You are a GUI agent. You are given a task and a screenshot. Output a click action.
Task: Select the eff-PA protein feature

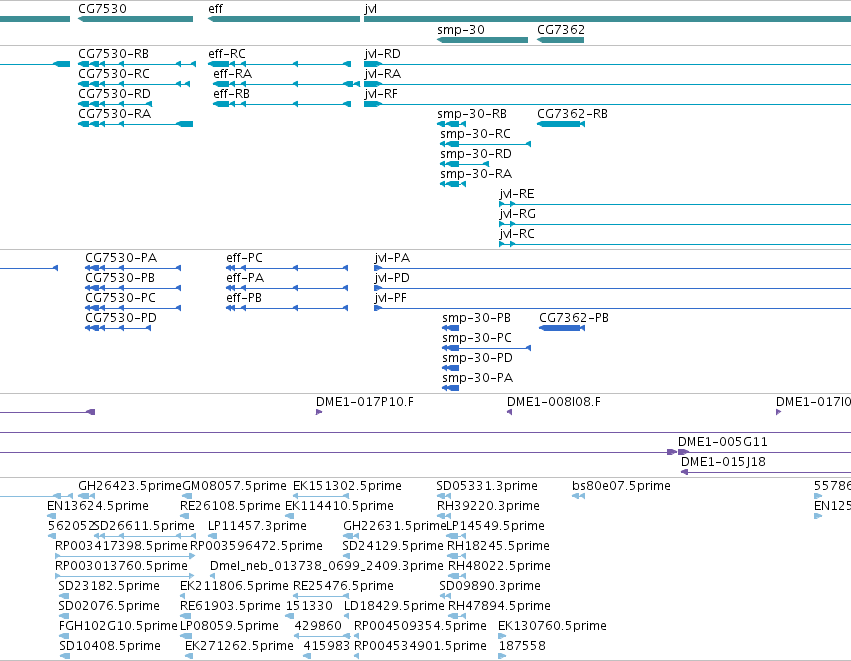point(287,288)
